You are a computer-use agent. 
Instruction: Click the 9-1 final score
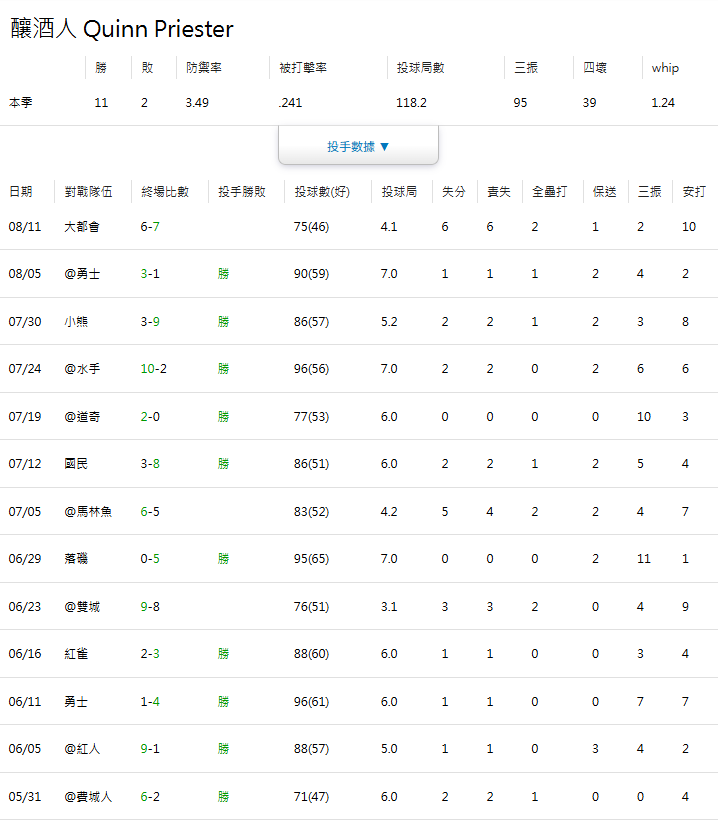150,749
